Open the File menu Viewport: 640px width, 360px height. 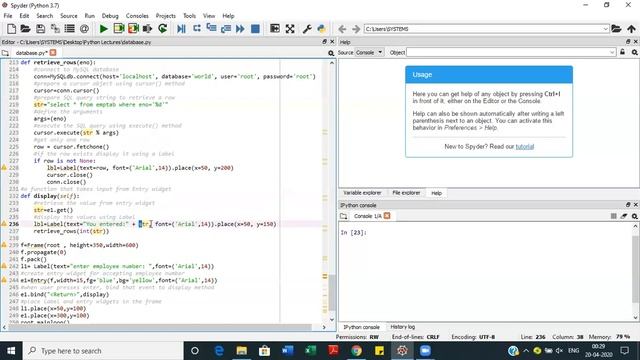point(8,16)
